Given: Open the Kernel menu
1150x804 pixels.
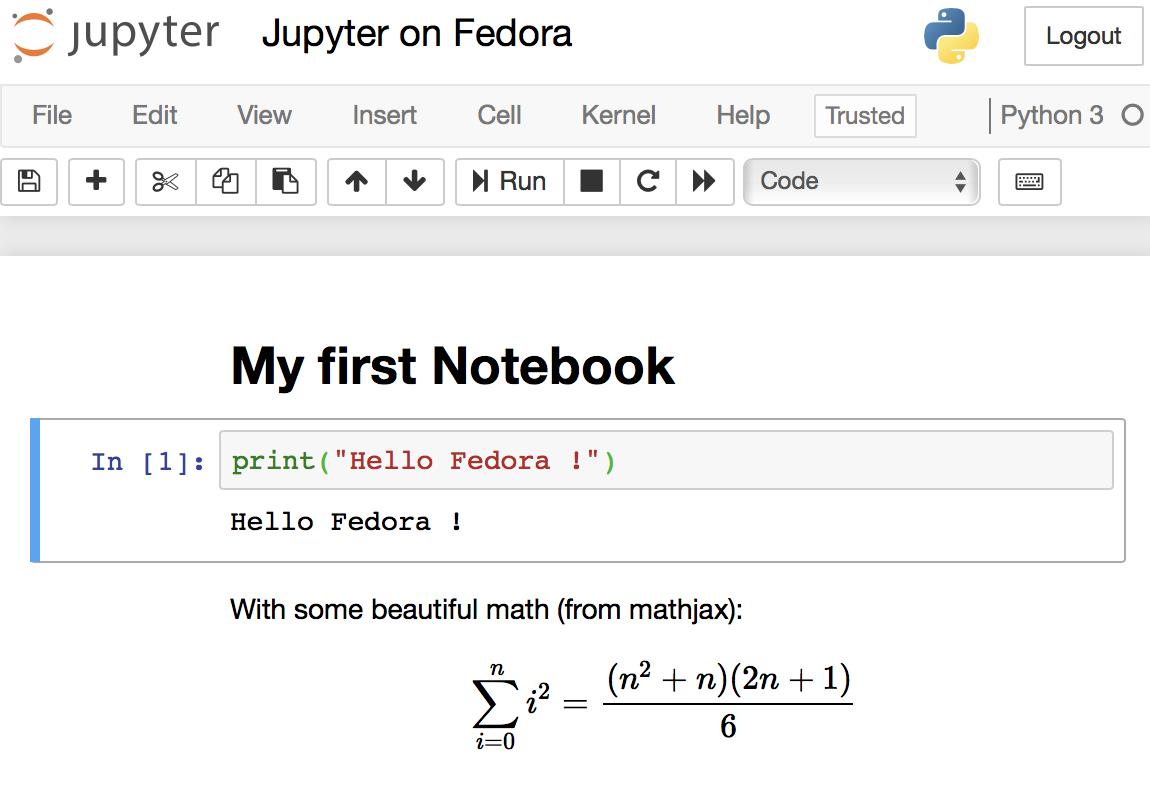Looking at the screenshot, I should [x=618, y=116].
